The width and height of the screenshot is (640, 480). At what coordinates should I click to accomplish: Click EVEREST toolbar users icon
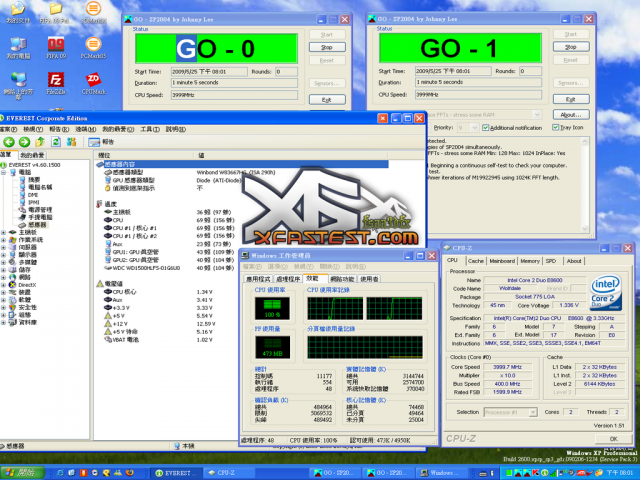(x=71, y=142)
